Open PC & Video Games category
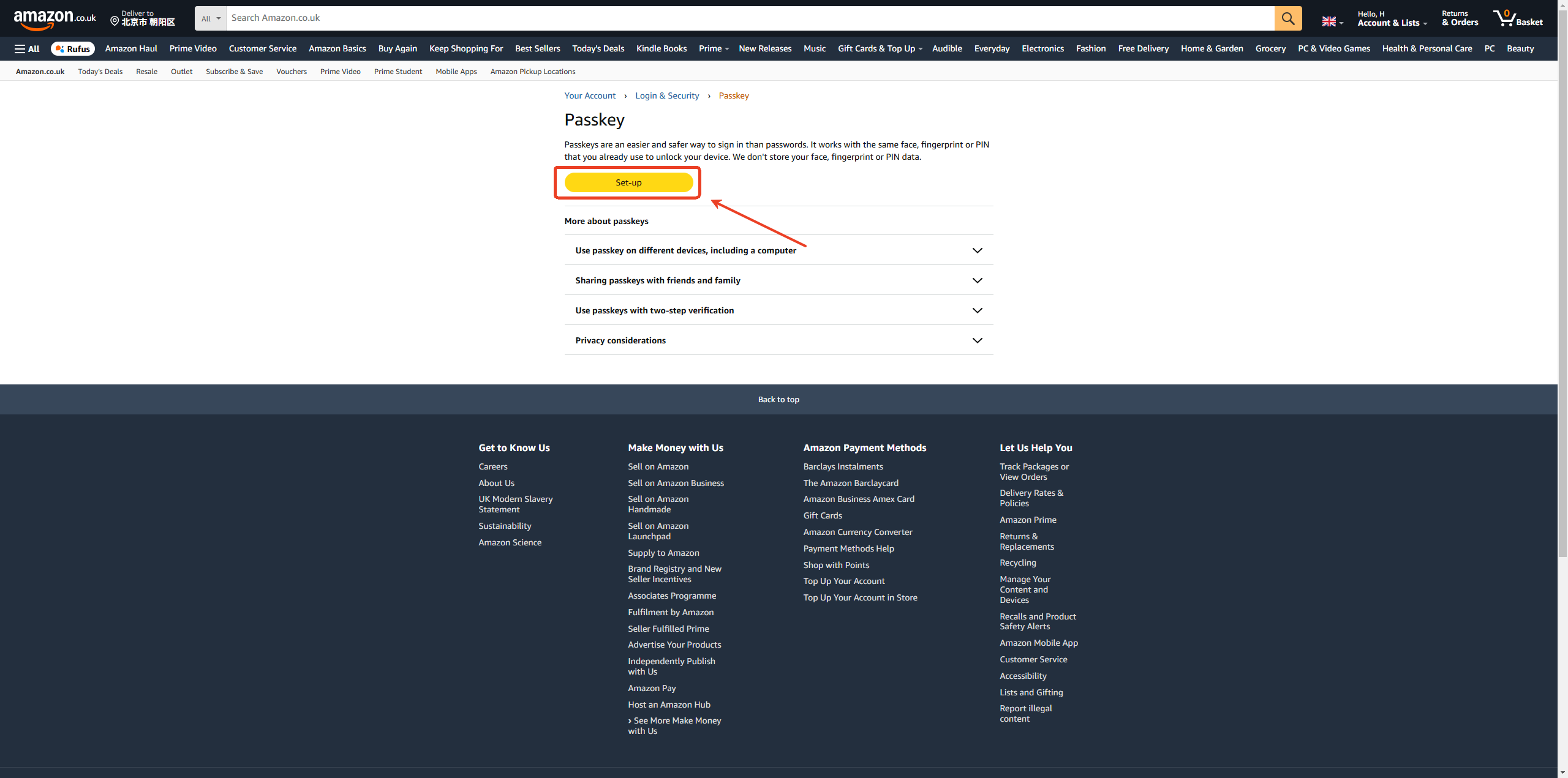 click(1334, 49)
